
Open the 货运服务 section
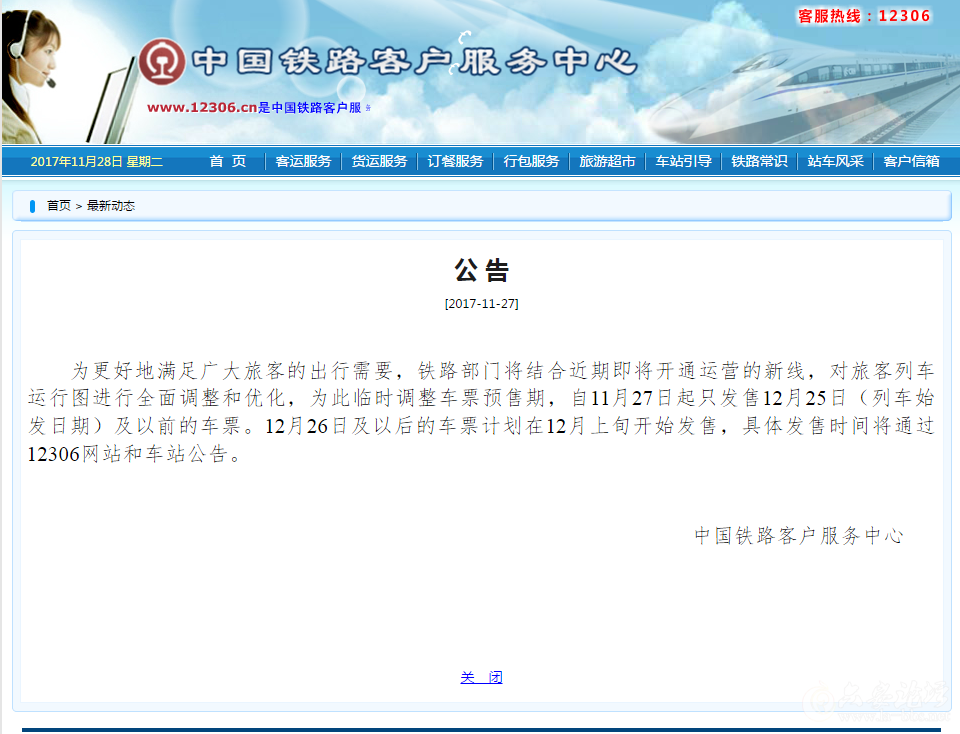tap(379, 160)
